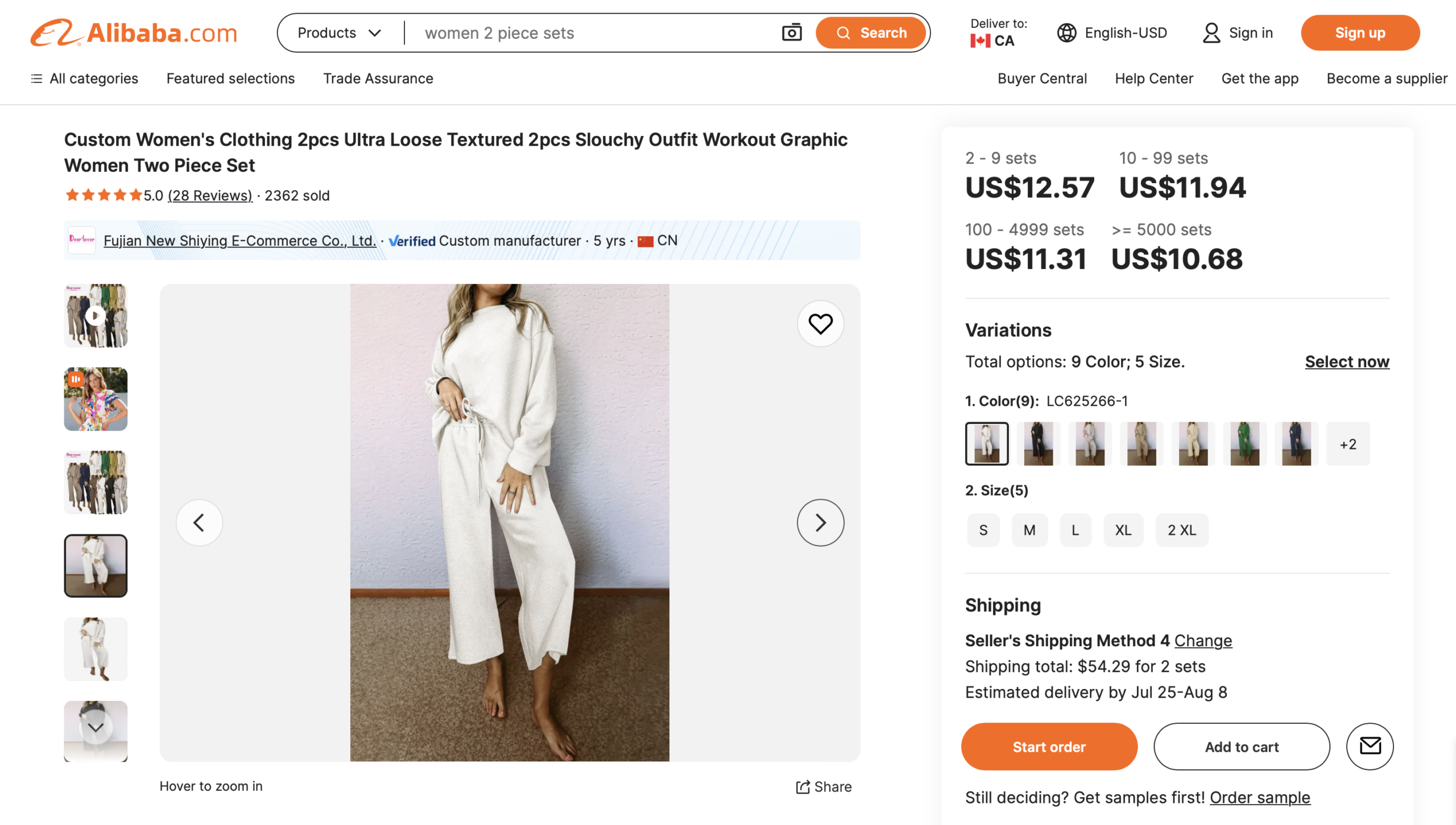Viewport: 1456px width, 825px height.
Task: Open the Featured selections menu
Action: 230,79
